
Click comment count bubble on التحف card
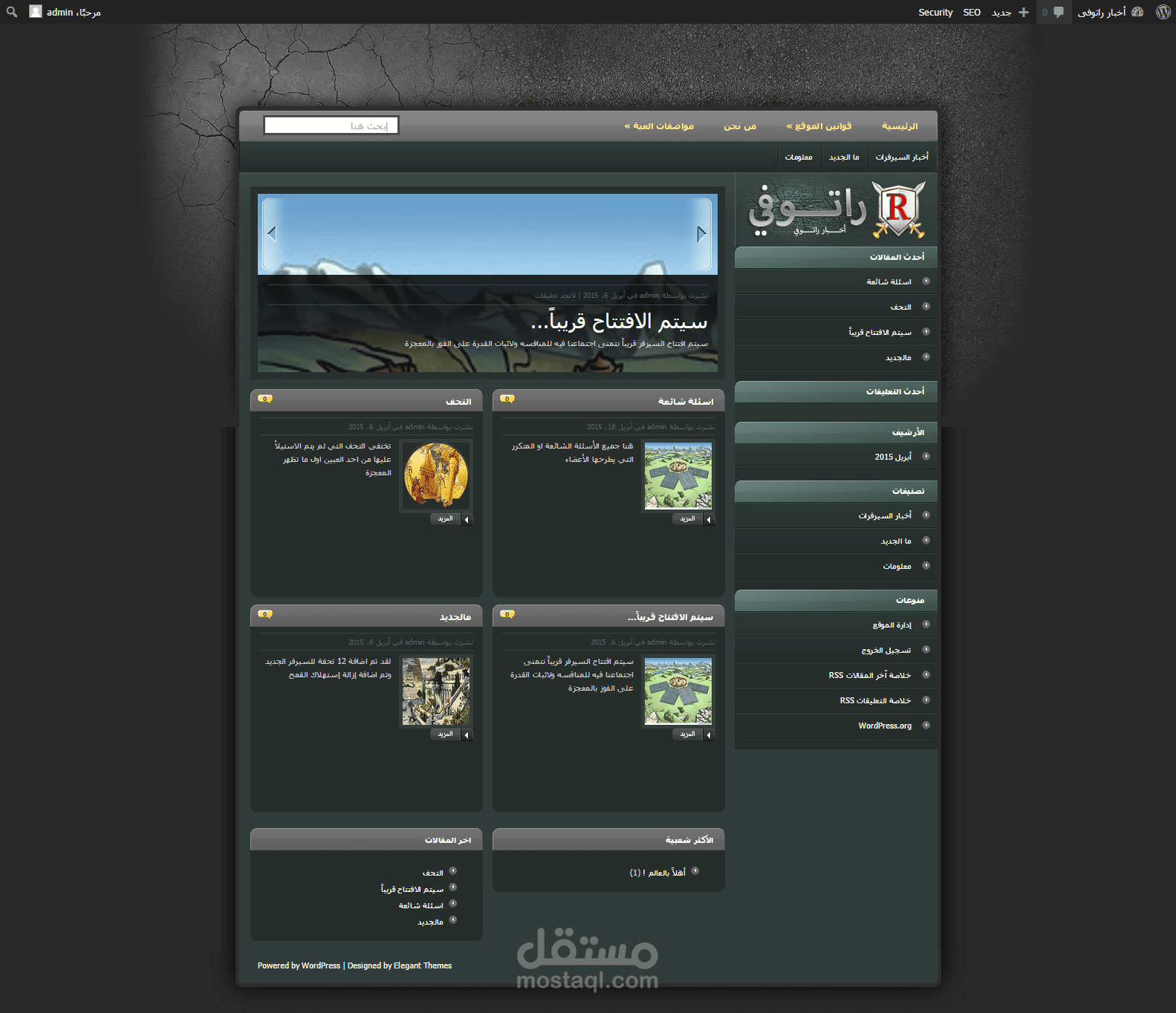point(265,399)
